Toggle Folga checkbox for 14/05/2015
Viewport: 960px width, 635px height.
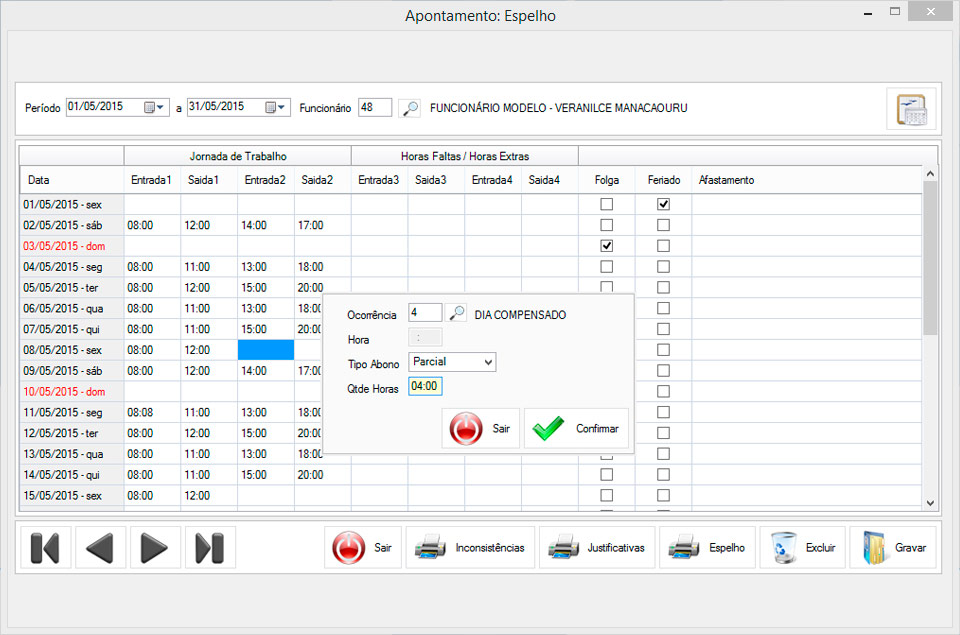pyautogui.click(x=606, y=475)
